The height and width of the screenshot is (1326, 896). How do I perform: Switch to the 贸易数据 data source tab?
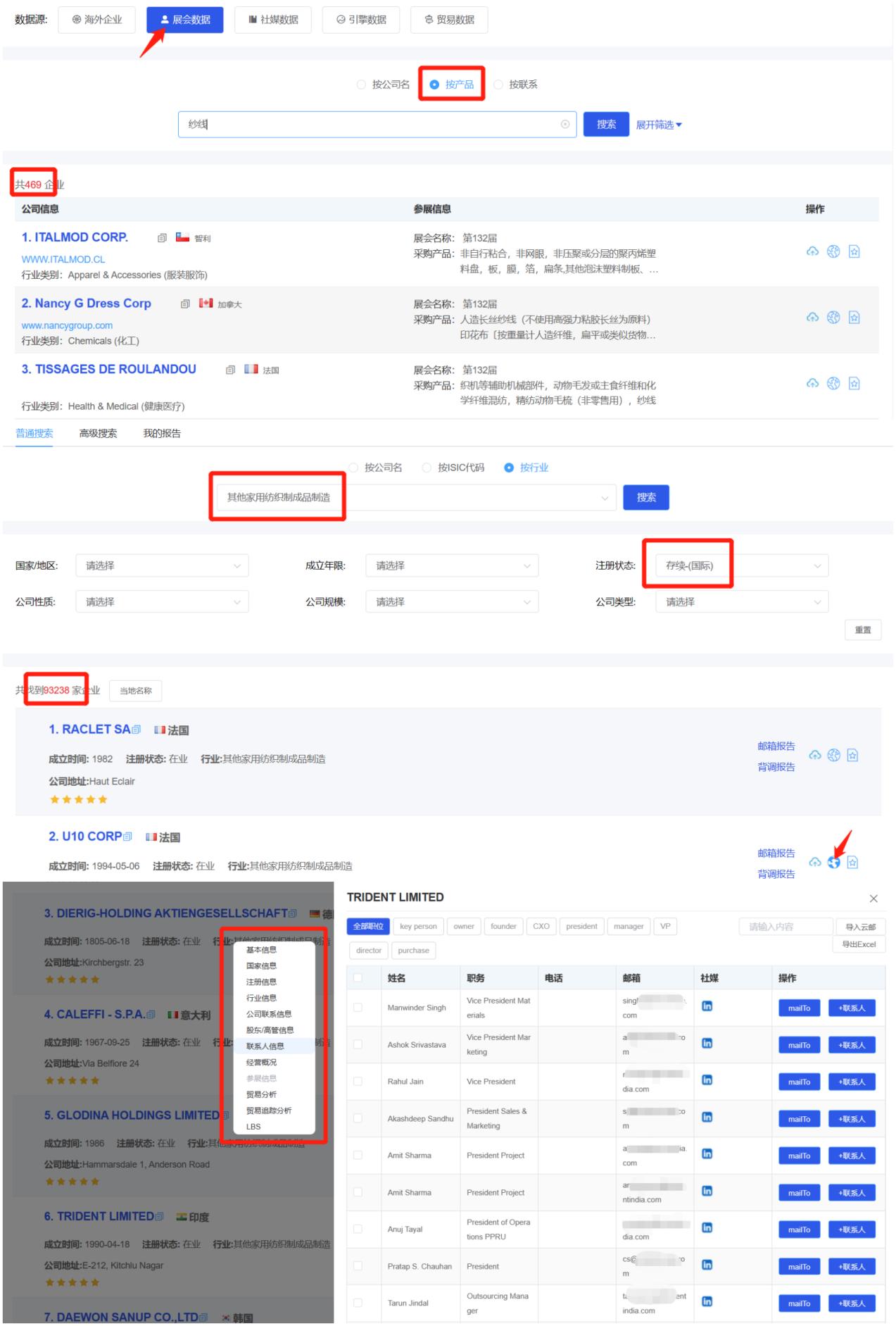[448, 20]
